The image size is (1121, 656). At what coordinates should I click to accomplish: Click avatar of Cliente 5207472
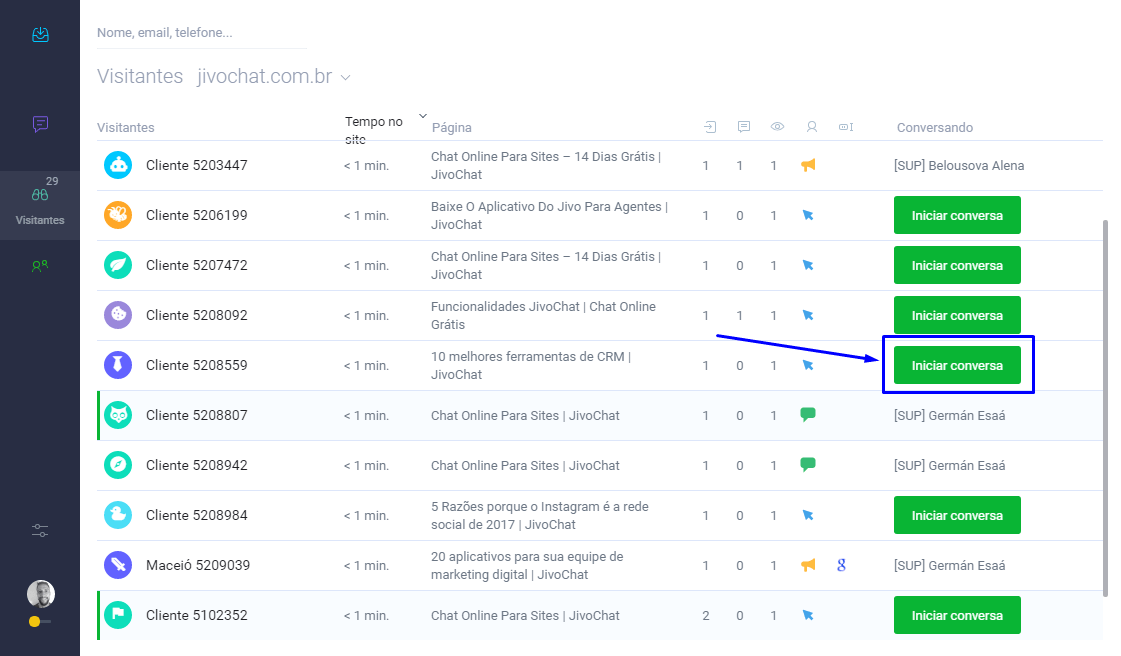point(118,265)
